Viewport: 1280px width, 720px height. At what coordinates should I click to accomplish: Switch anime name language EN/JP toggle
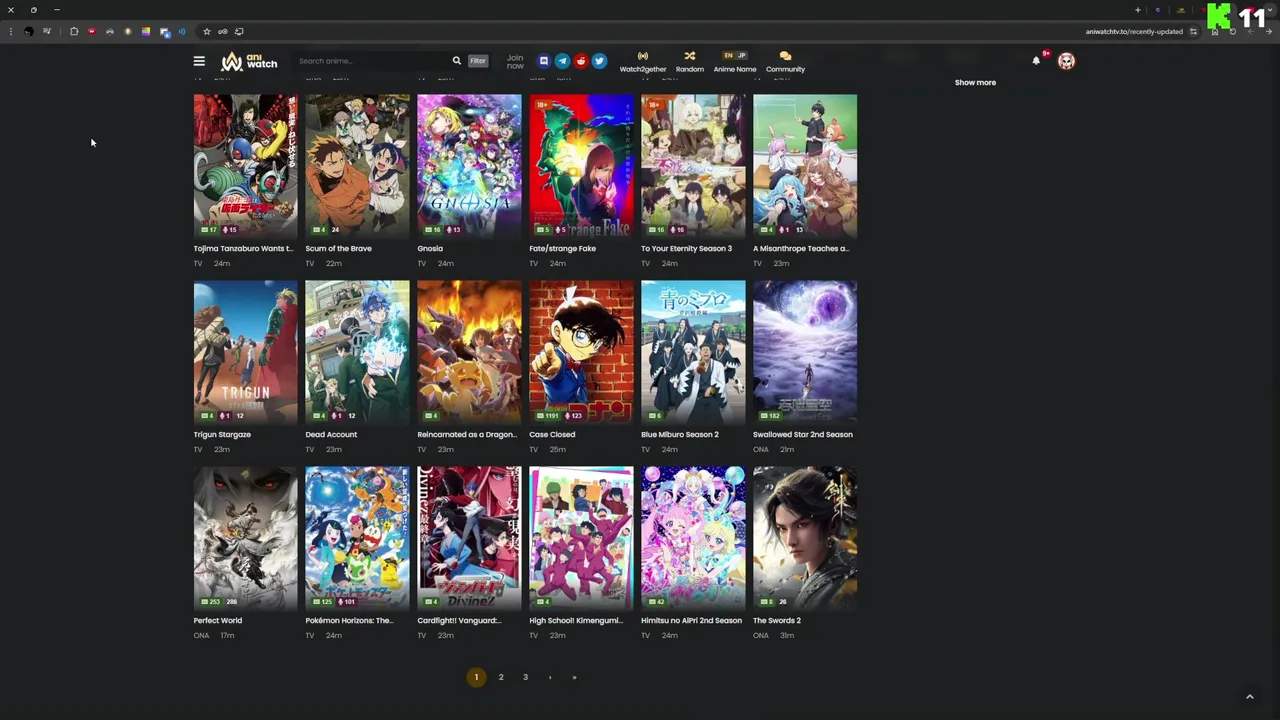[x=735, y=55]
